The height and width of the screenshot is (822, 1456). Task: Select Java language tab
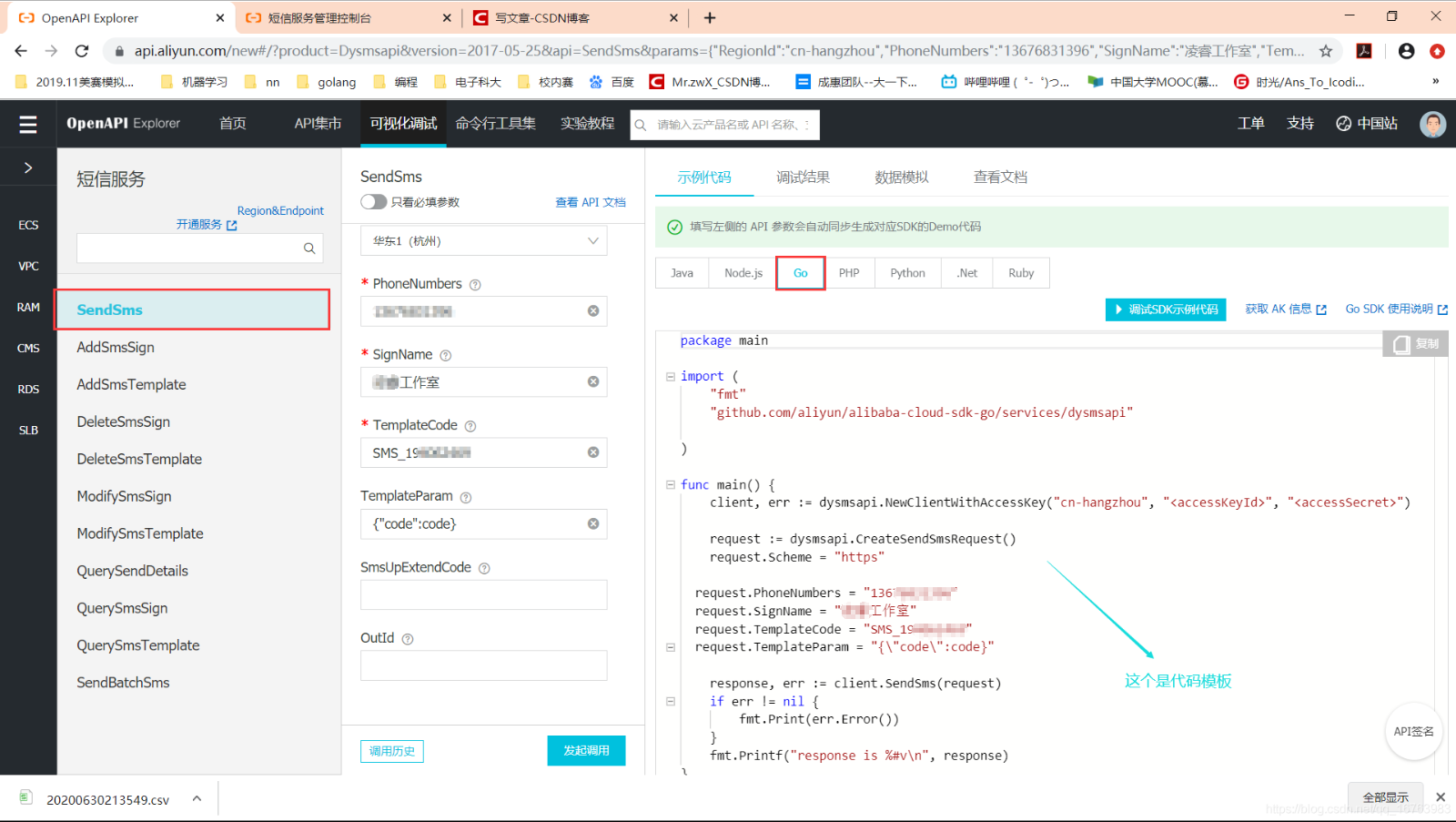click(x=682, y=273)
